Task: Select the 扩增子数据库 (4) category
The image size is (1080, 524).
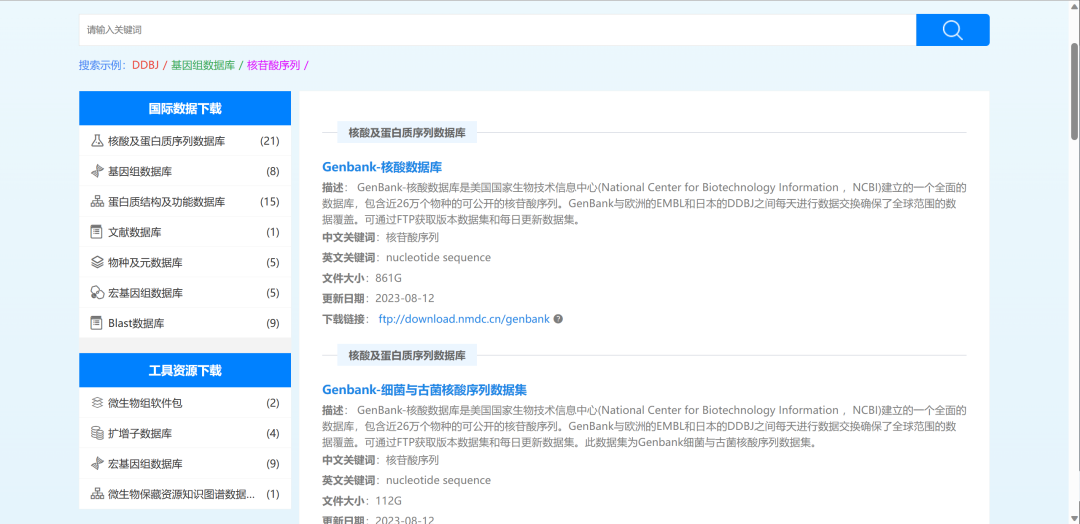Action: (x=185, y=433)
